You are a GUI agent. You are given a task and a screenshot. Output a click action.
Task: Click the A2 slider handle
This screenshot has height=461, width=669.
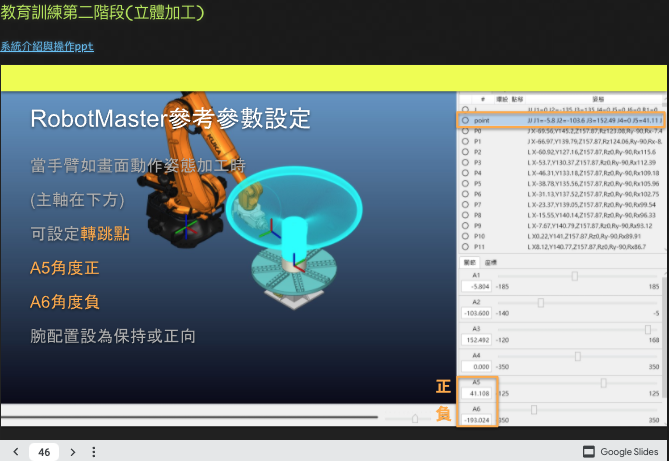(x=541, y=303)
